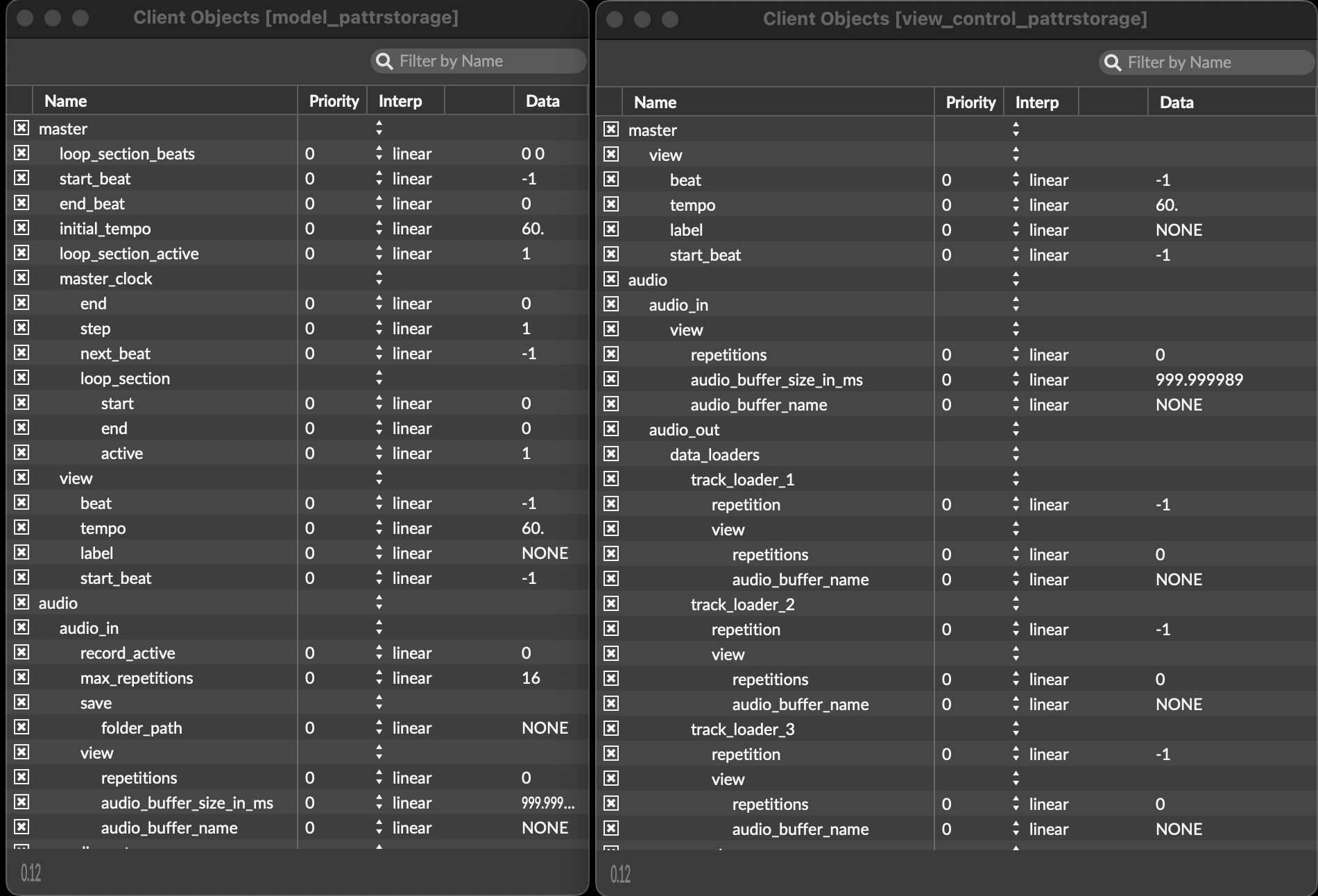Click the 60. data value of initial_tempo
1318x896 pixels.
[x=533, y=228]
